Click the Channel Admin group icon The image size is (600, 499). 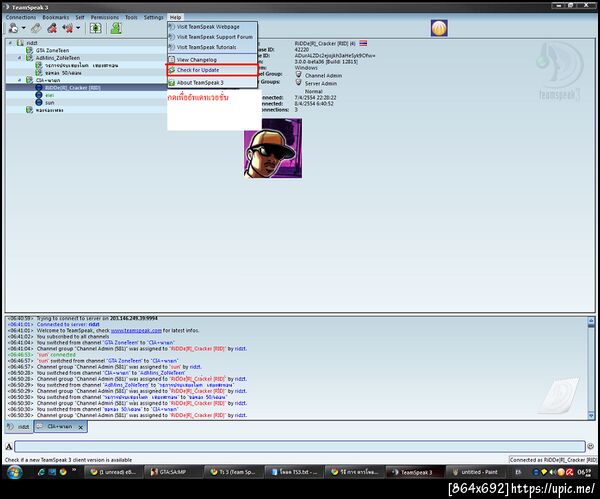point(298,75)
